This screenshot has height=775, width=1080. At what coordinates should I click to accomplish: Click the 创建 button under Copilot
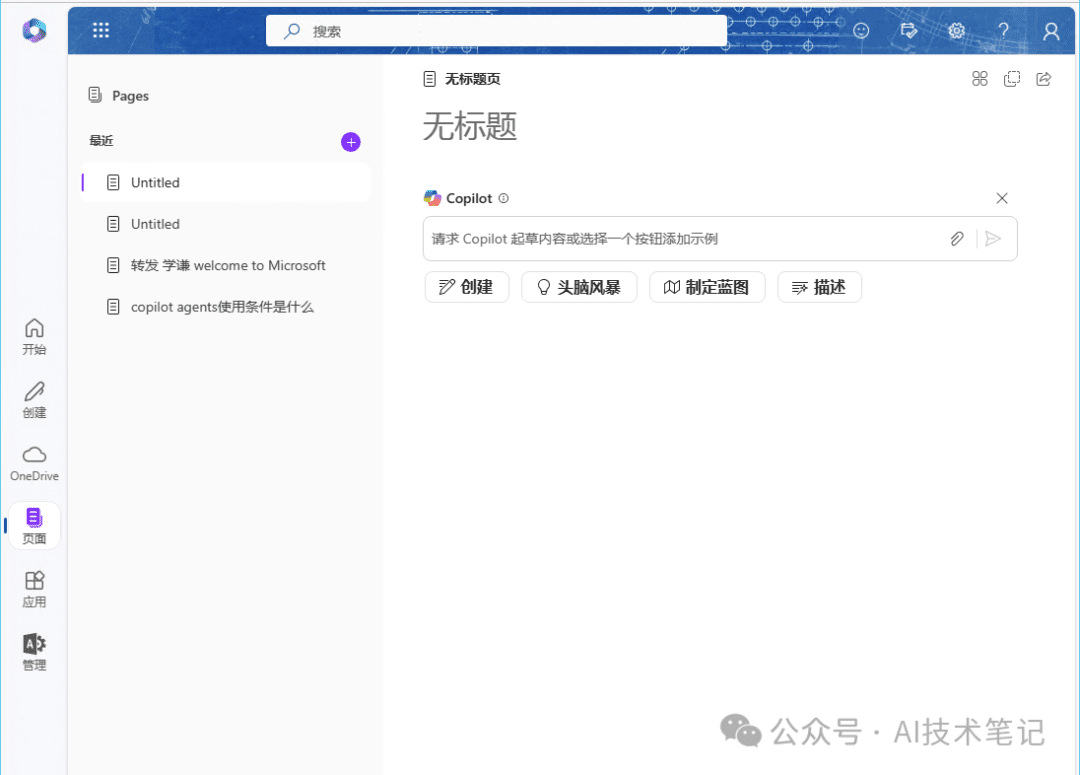coord(467,287)
